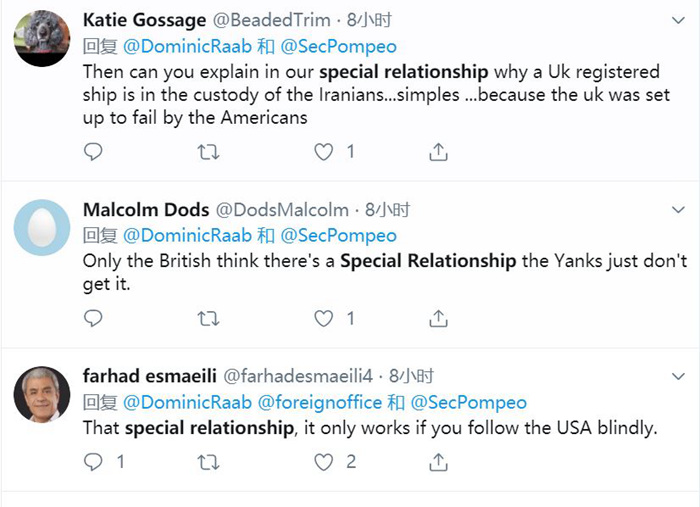
Task: Retweet Malcolm Dods' tweet
Action: 208,318
